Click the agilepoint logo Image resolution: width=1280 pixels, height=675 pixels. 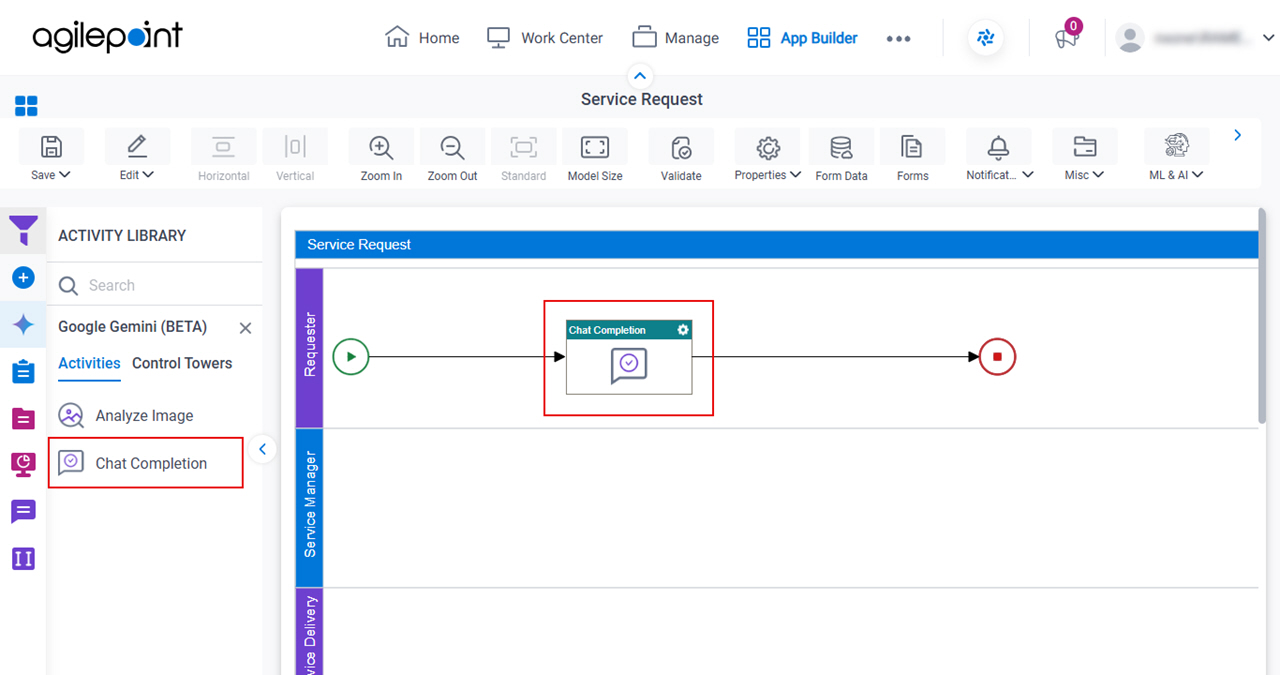tap(108, 37)
